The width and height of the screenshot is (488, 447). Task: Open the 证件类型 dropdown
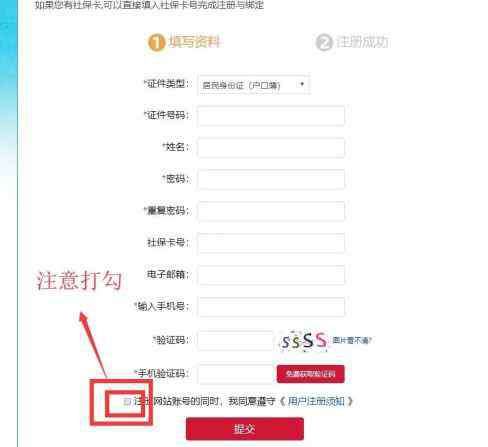tap(254, 85)
